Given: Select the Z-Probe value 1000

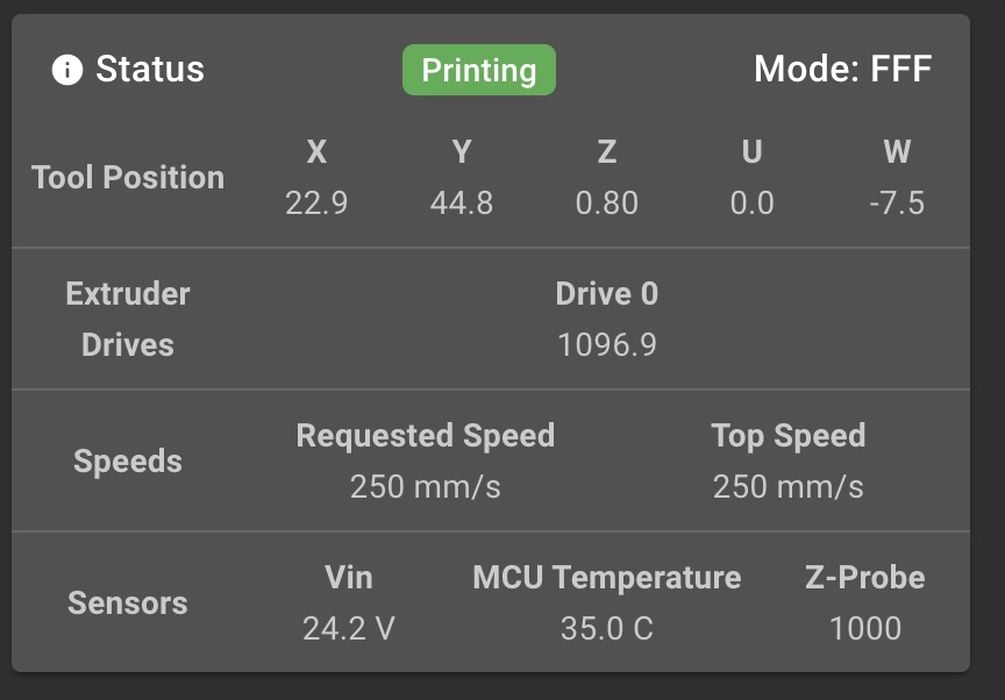Looking at the screenshot, I should (865, 629).
